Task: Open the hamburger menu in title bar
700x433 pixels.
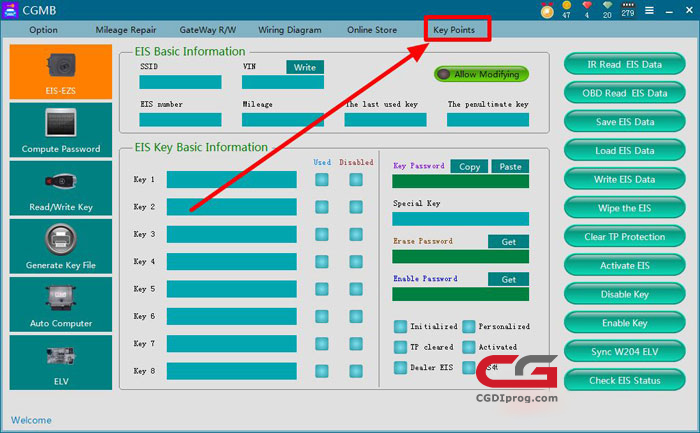Action: pos(650,10)
